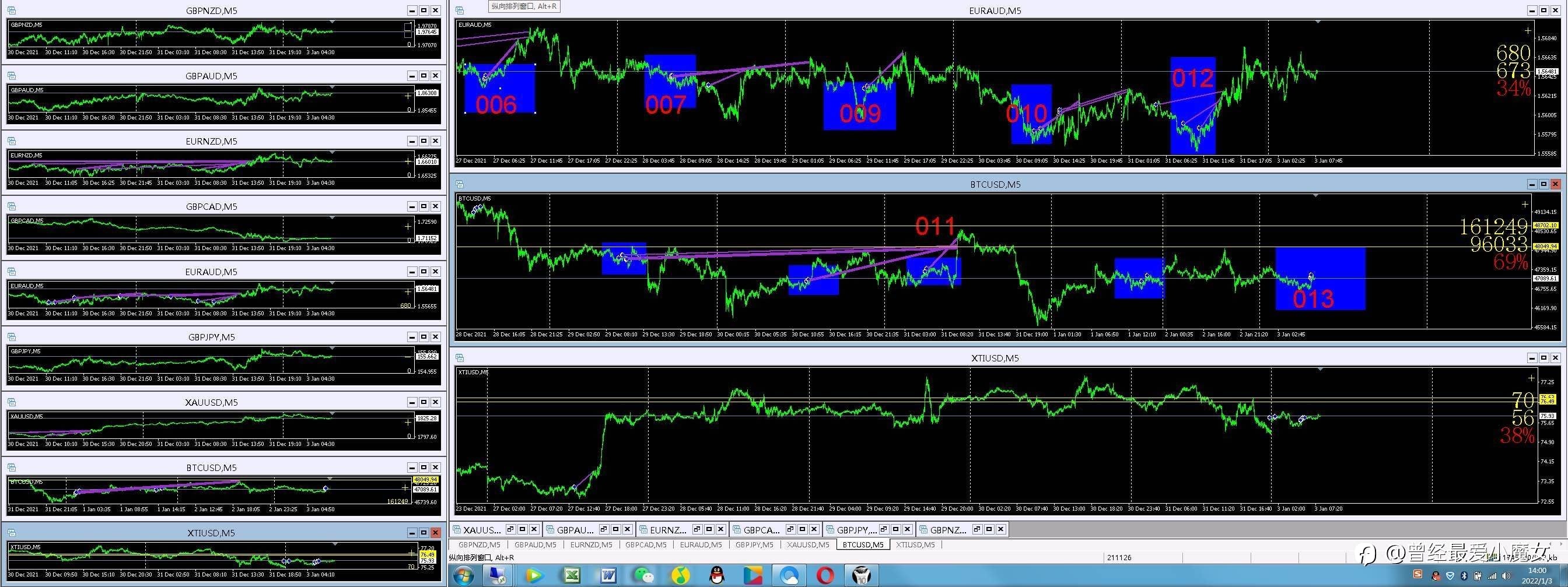Click the GBPNZD chart window system icon
This screenshot has width=1568, height=587.
coord(12,10)
